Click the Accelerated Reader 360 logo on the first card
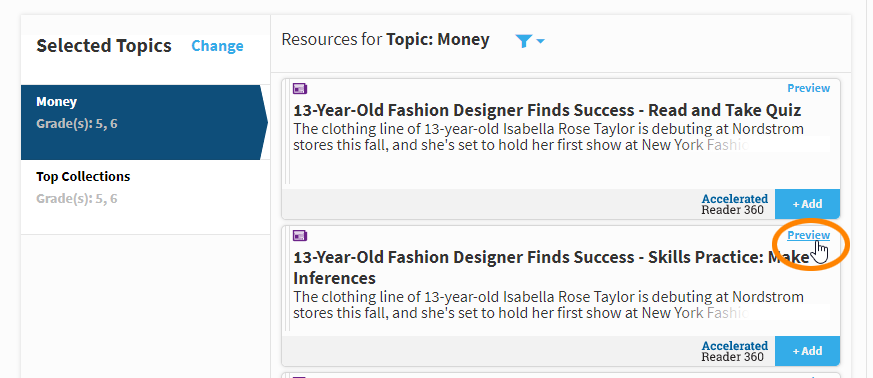Image resolution: width=873 pixels, height=378 pixels. click(734, 204)
